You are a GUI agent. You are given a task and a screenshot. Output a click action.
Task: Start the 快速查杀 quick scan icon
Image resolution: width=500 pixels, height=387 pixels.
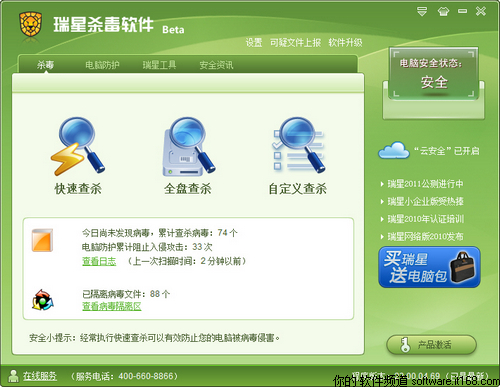click(x=77, y=146)
